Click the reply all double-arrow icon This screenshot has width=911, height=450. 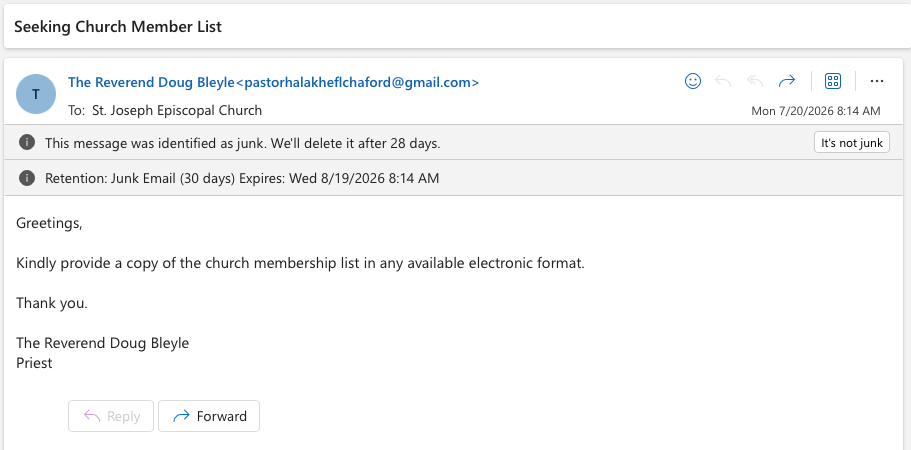point(755,81)
